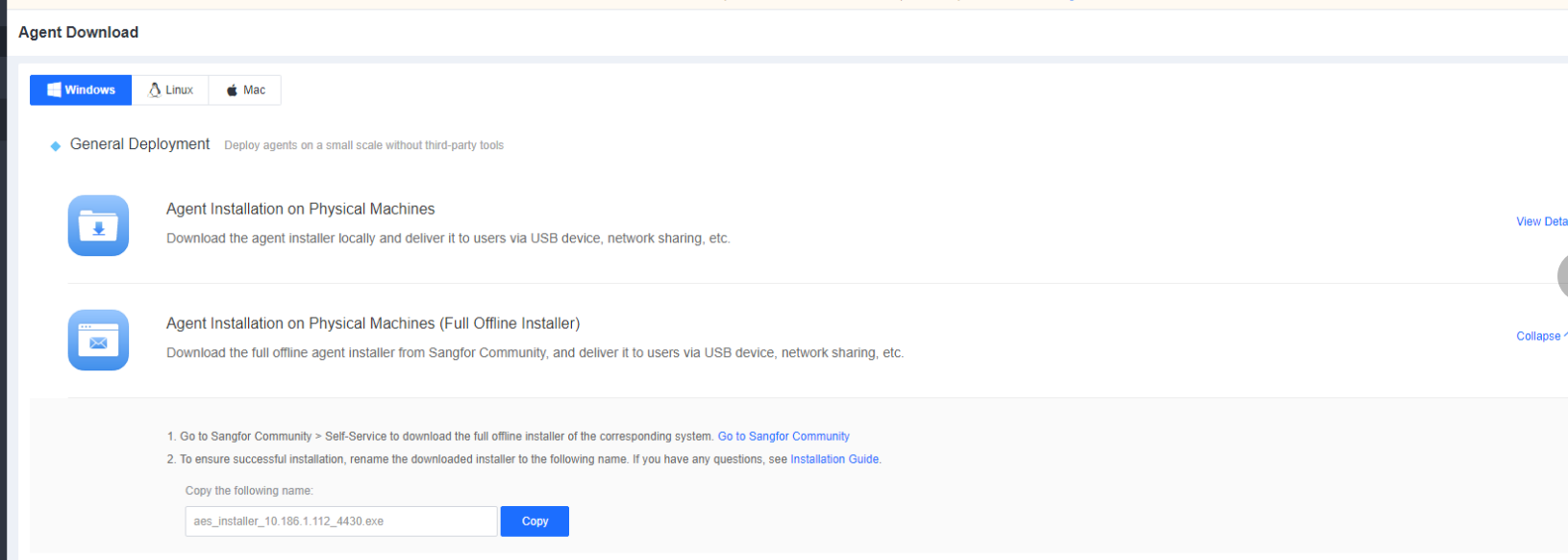Click the blue folder download icon
The height and width of the screenshot is (560, 1568).
[x=98, y=226]
